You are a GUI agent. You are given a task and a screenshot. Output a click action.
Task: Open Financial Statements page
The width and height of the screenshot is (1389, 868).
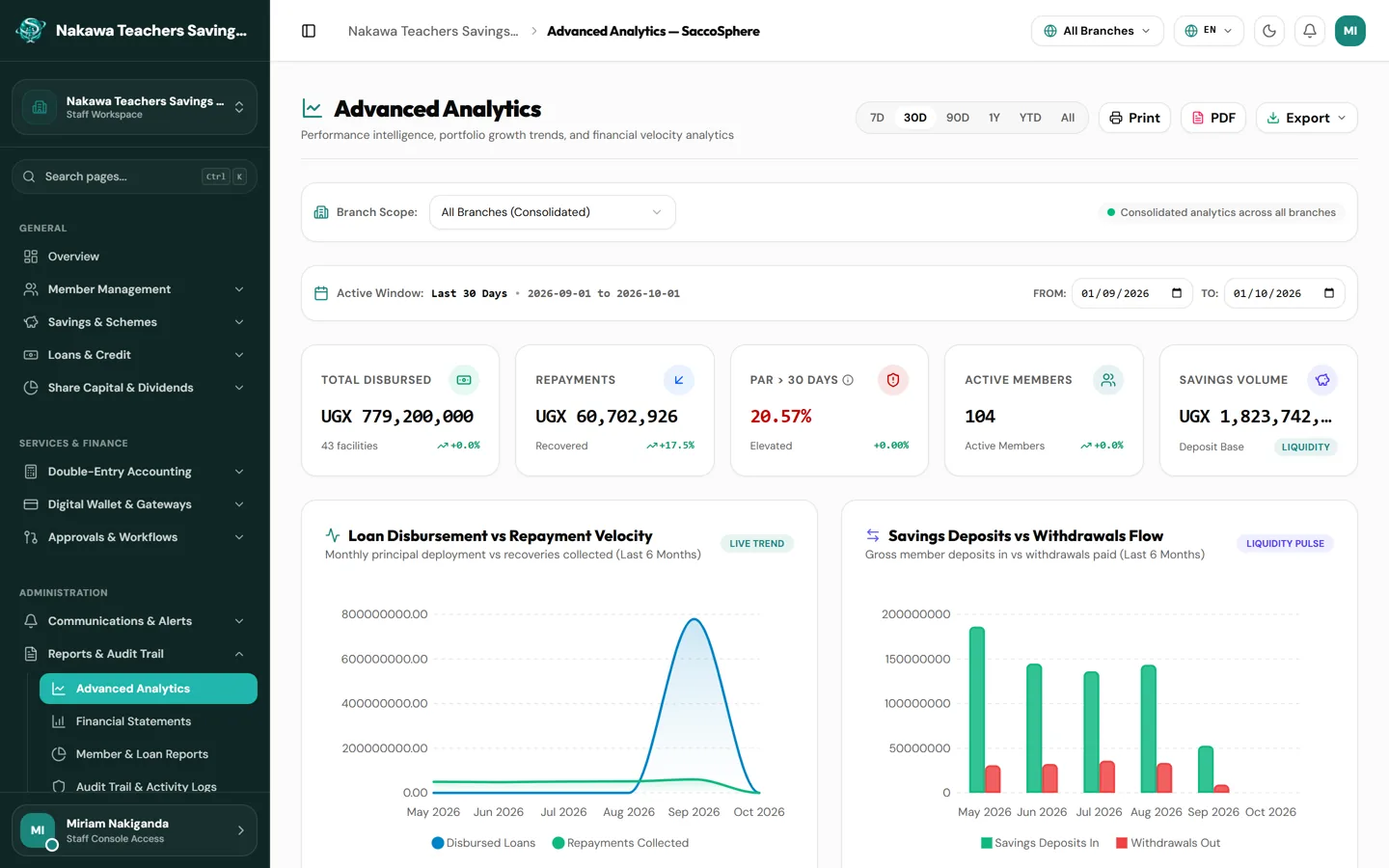(149, 721)
